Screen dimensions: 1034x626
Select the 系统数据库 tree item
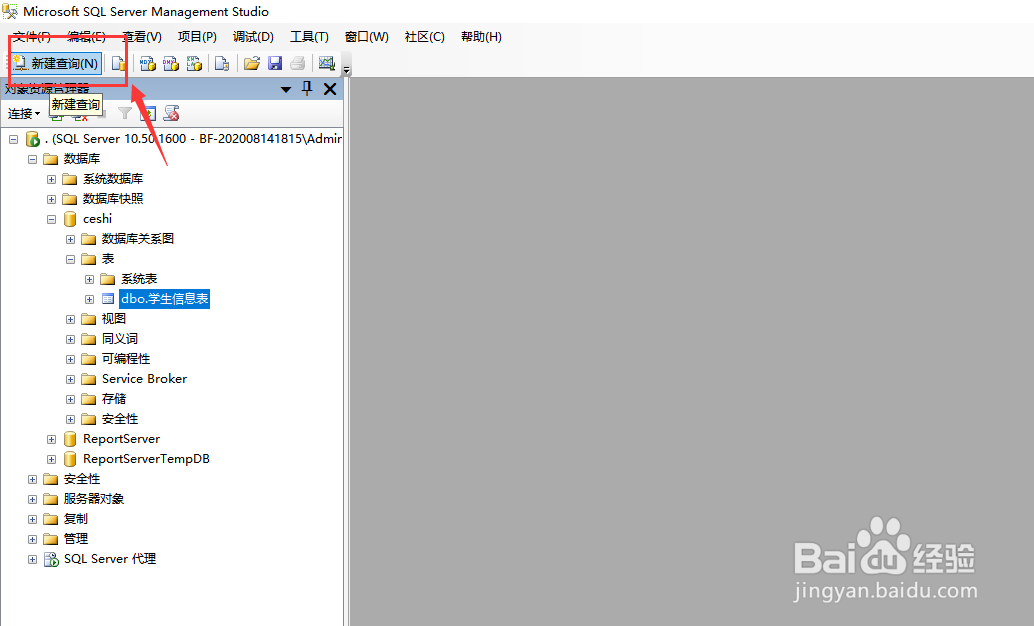pos(113,179)
